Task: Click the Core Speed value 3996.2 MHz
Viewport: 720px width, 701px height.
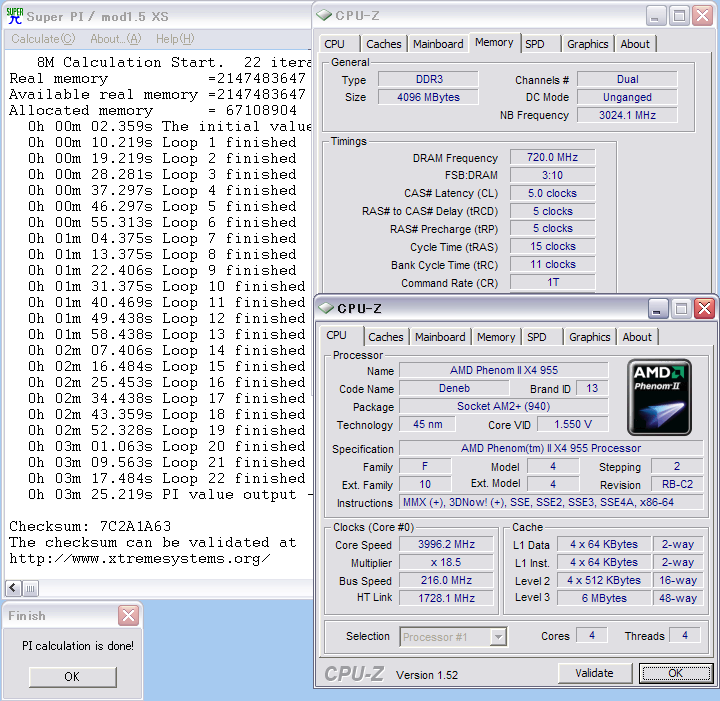Action: point(446,544)
